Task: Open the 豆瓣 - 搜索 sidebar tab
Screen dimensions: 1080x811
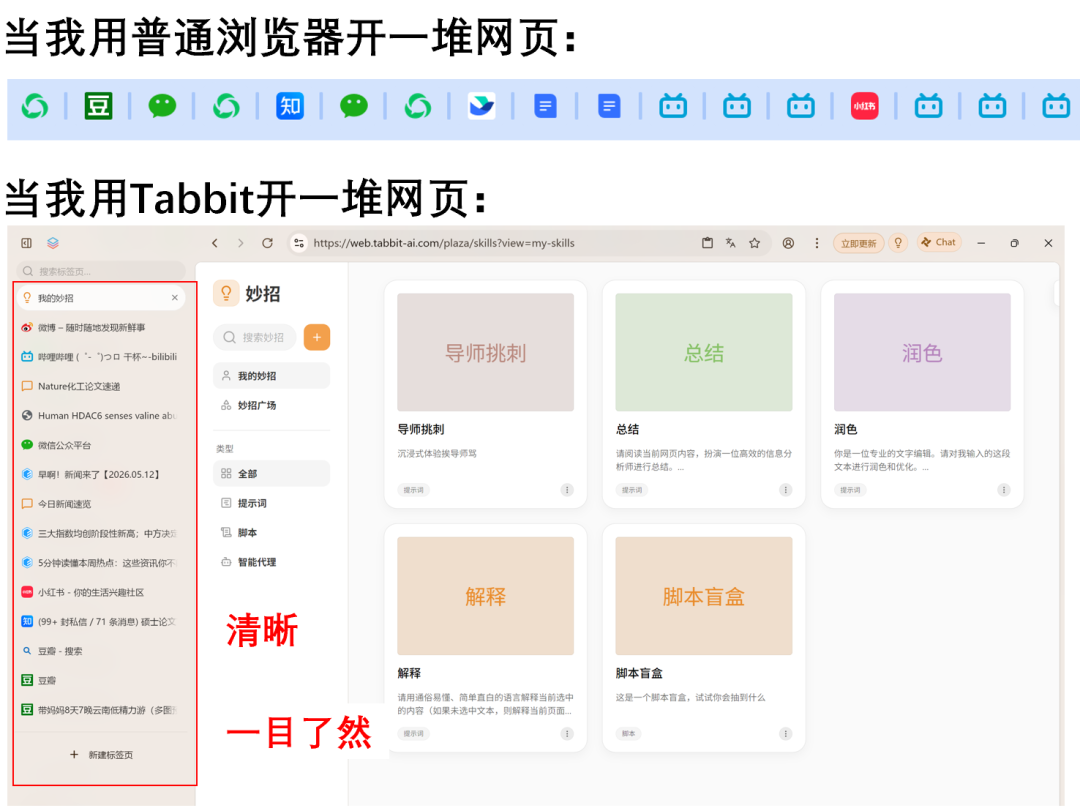Action: coord(101,651)
